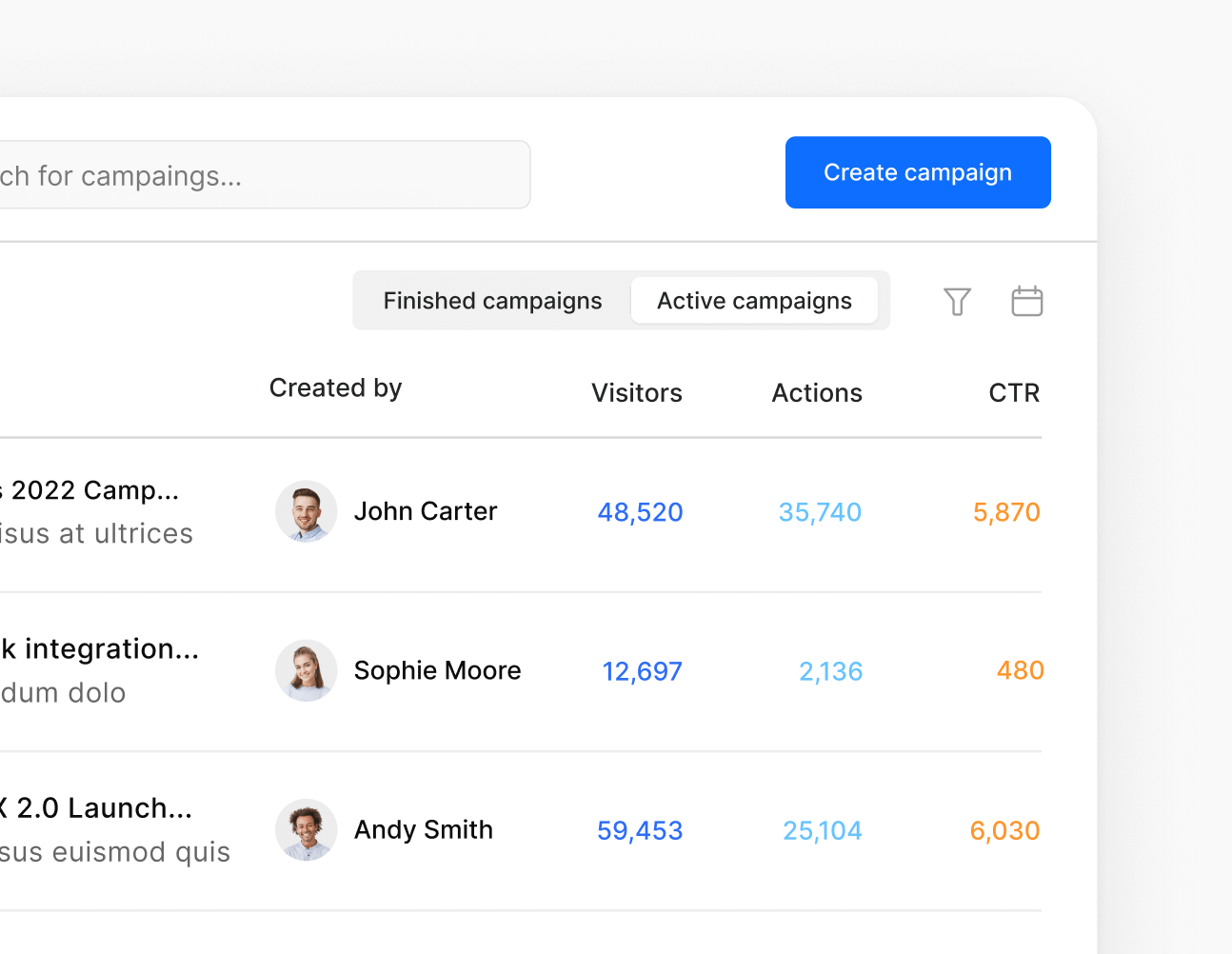The image size is (1232, 954).
Task: Select John Carter's profile avatar
Action: [306, 511]
